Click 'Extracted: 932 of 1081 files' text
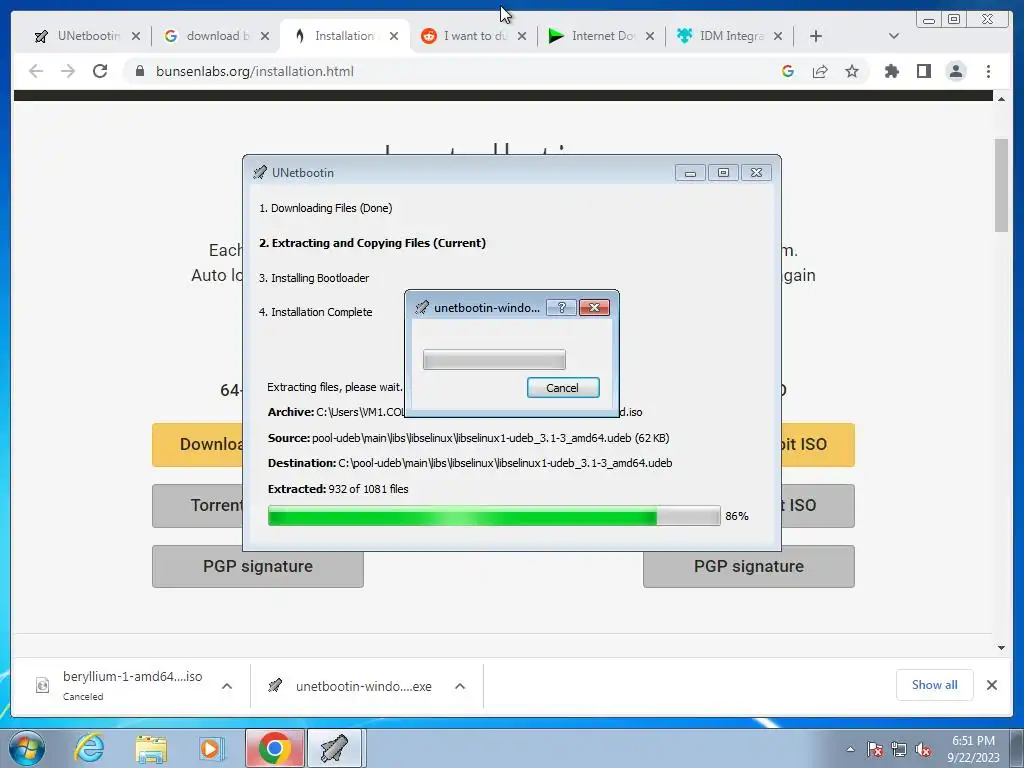Image resolution: width=1024 pixels, height=768 pixels. click(x=338, y=489)
